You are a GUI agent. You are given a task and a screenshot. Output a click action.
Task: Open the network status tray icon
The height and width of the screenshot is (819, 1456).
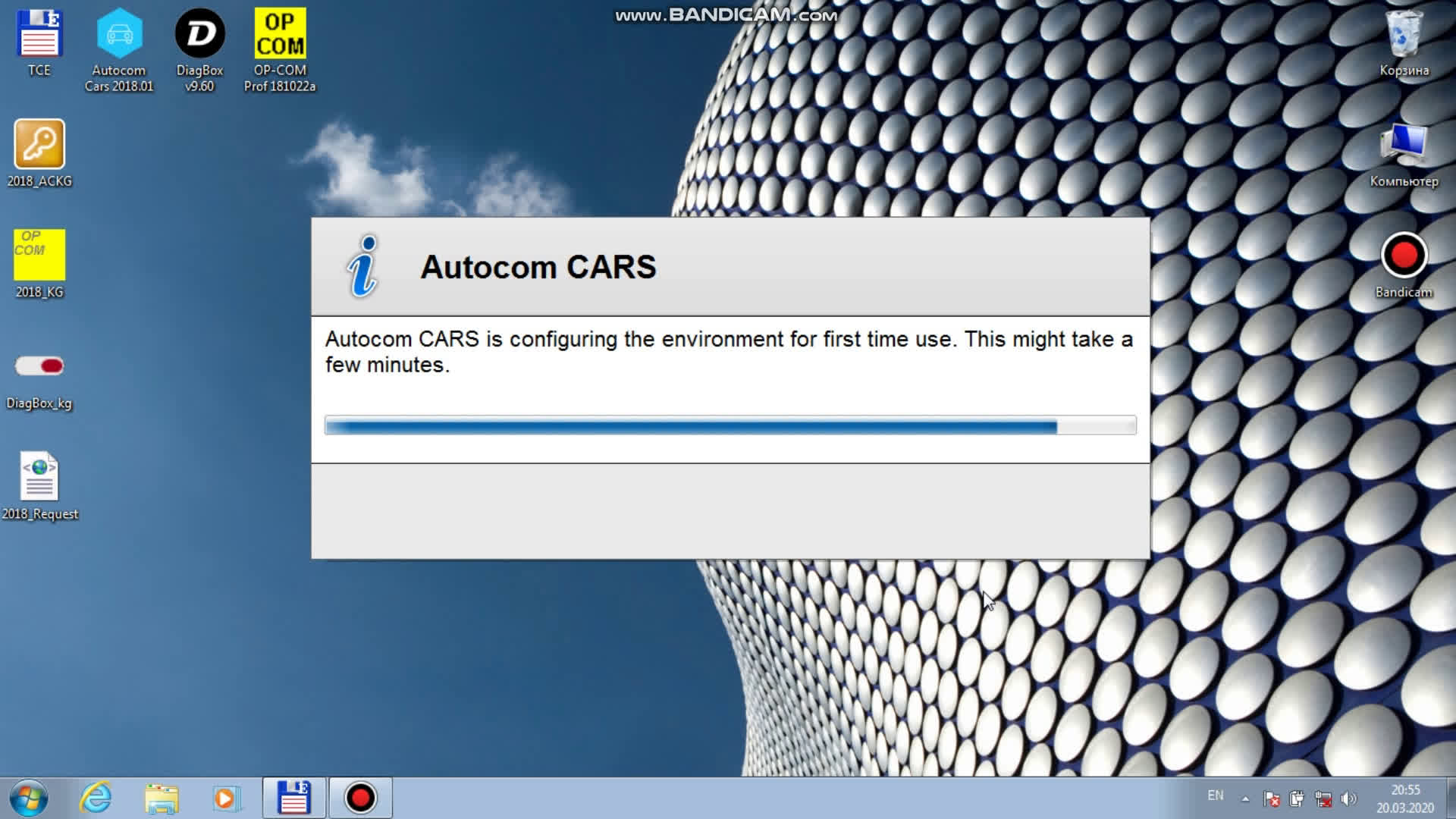point(1323,799)
